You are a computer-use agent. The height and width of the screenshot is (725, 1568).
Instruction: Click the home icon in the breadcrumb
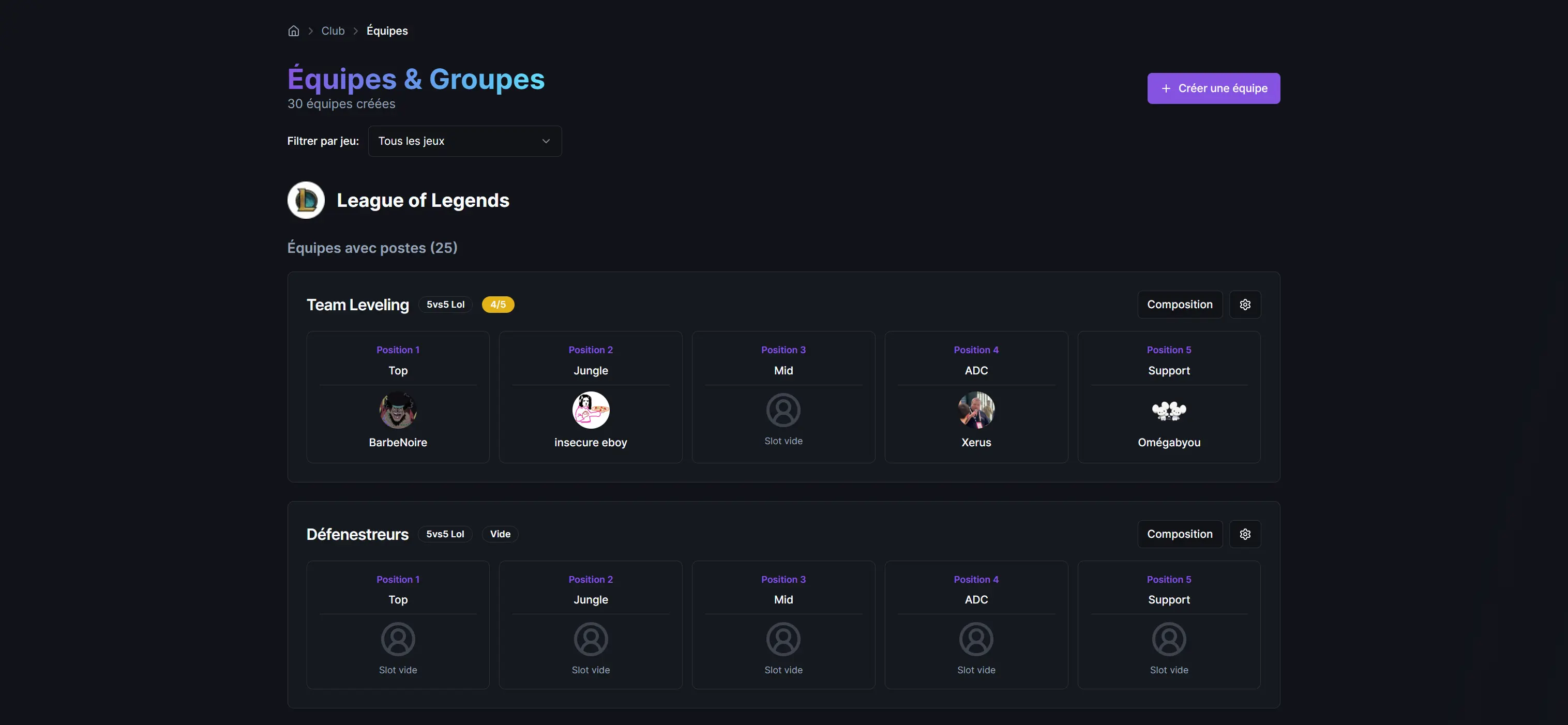[x=293, y=31]
